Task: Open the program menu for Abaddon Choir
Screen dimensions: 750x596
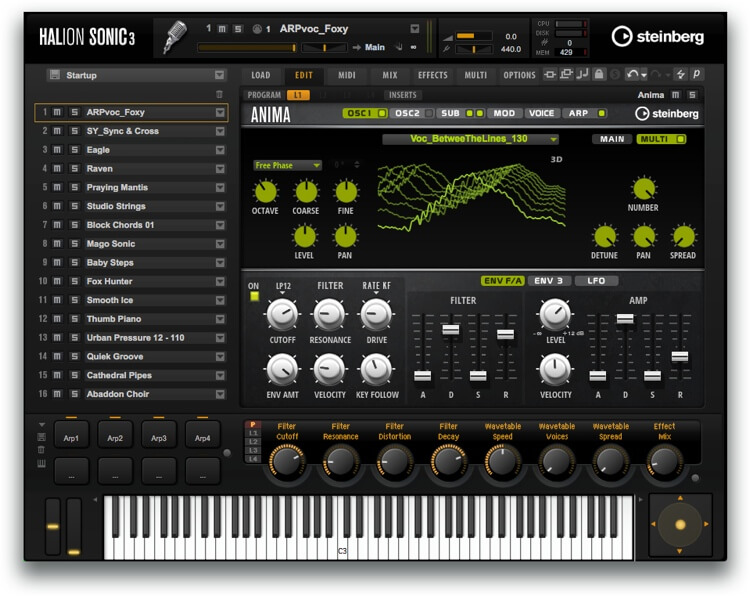Action: click(x=220, y=394)
